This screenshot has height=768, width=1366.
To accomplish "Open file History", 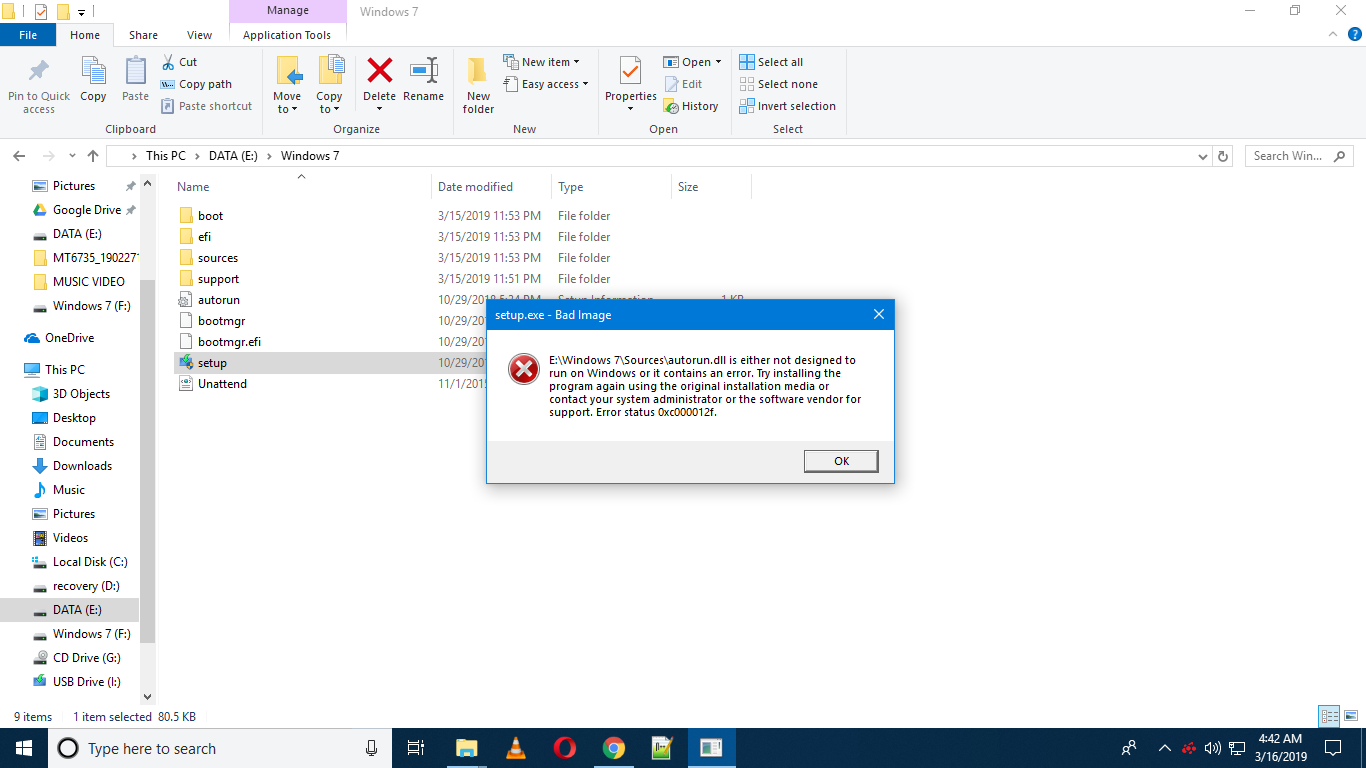I will [691, 106].
